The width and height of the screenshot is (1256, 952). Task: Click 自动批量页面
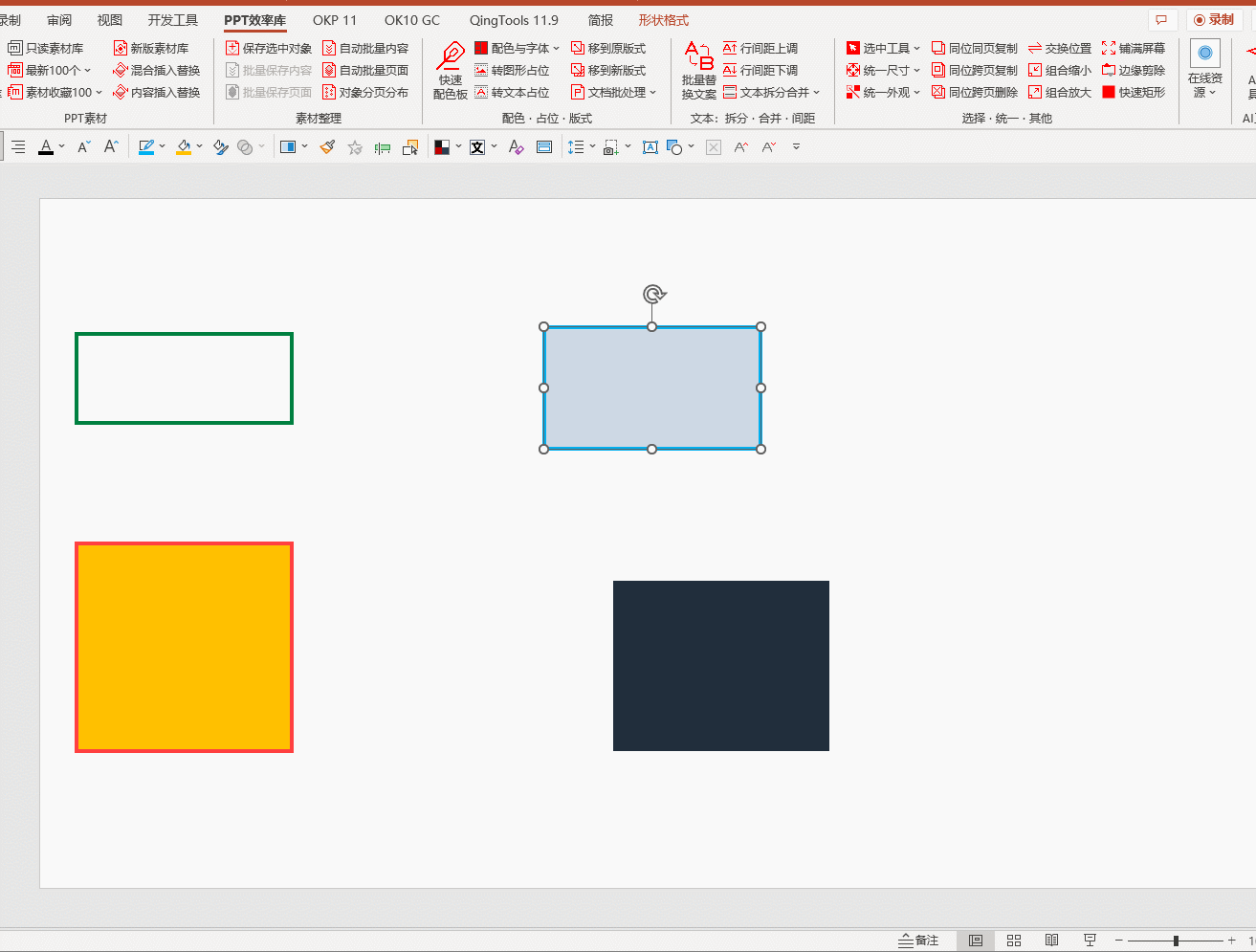pos(365,70)
